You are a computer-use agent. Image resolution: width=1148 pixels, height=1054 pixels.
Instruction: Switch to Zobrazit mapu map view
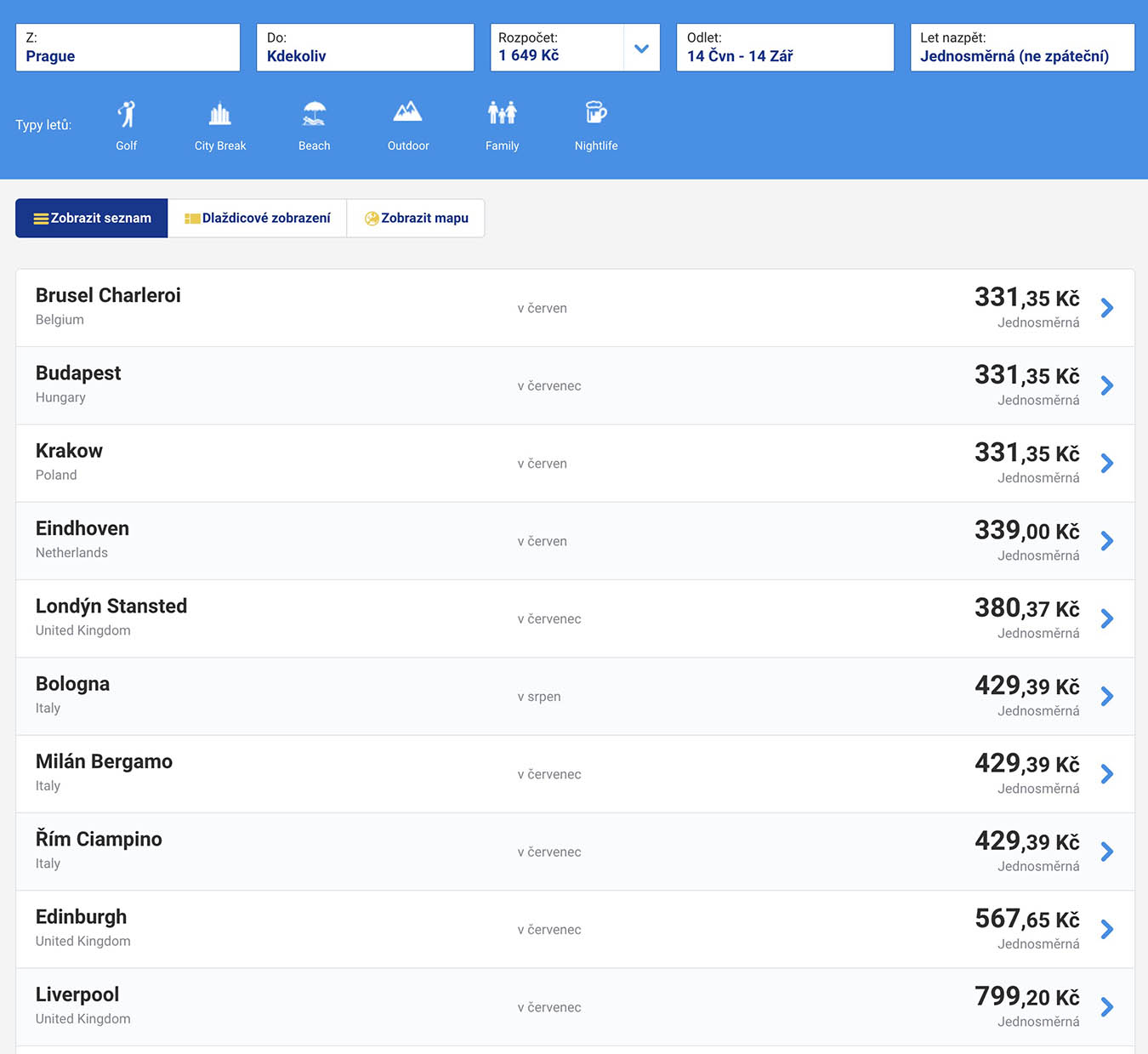tap(416, 219)
